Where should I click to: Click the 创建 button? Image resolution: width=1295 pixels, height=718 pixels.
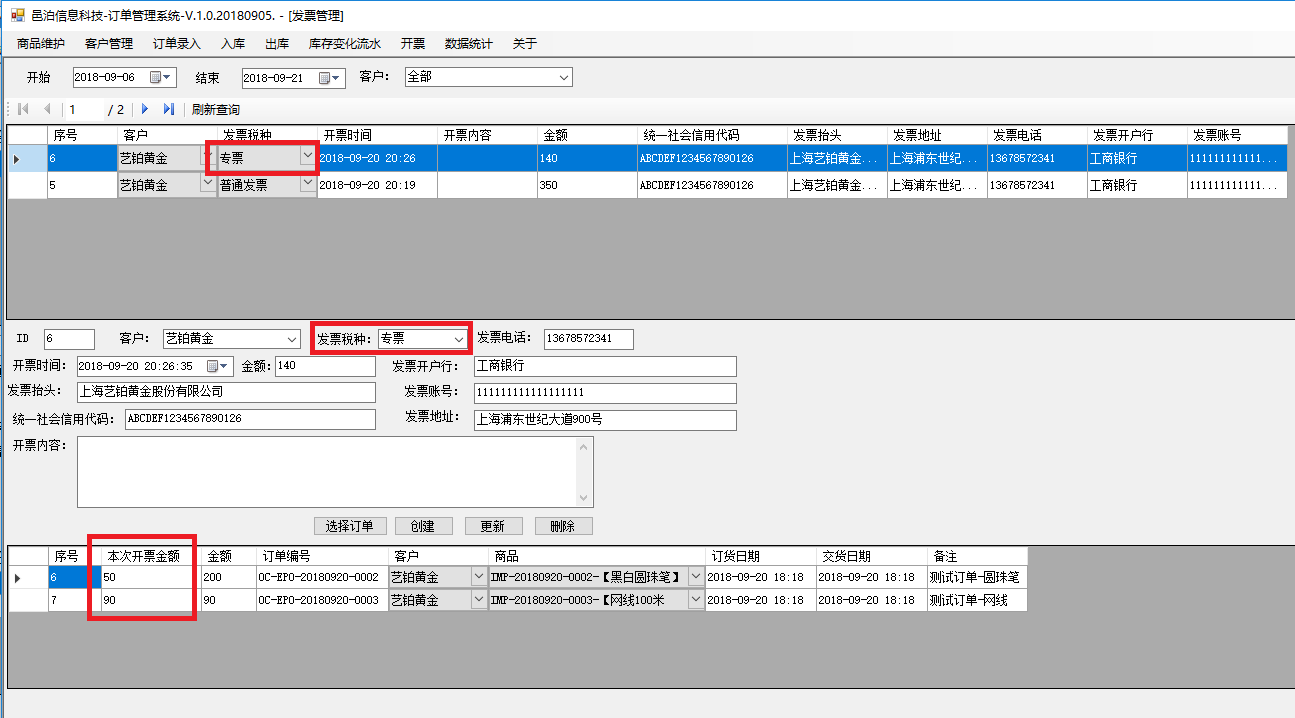423,526
